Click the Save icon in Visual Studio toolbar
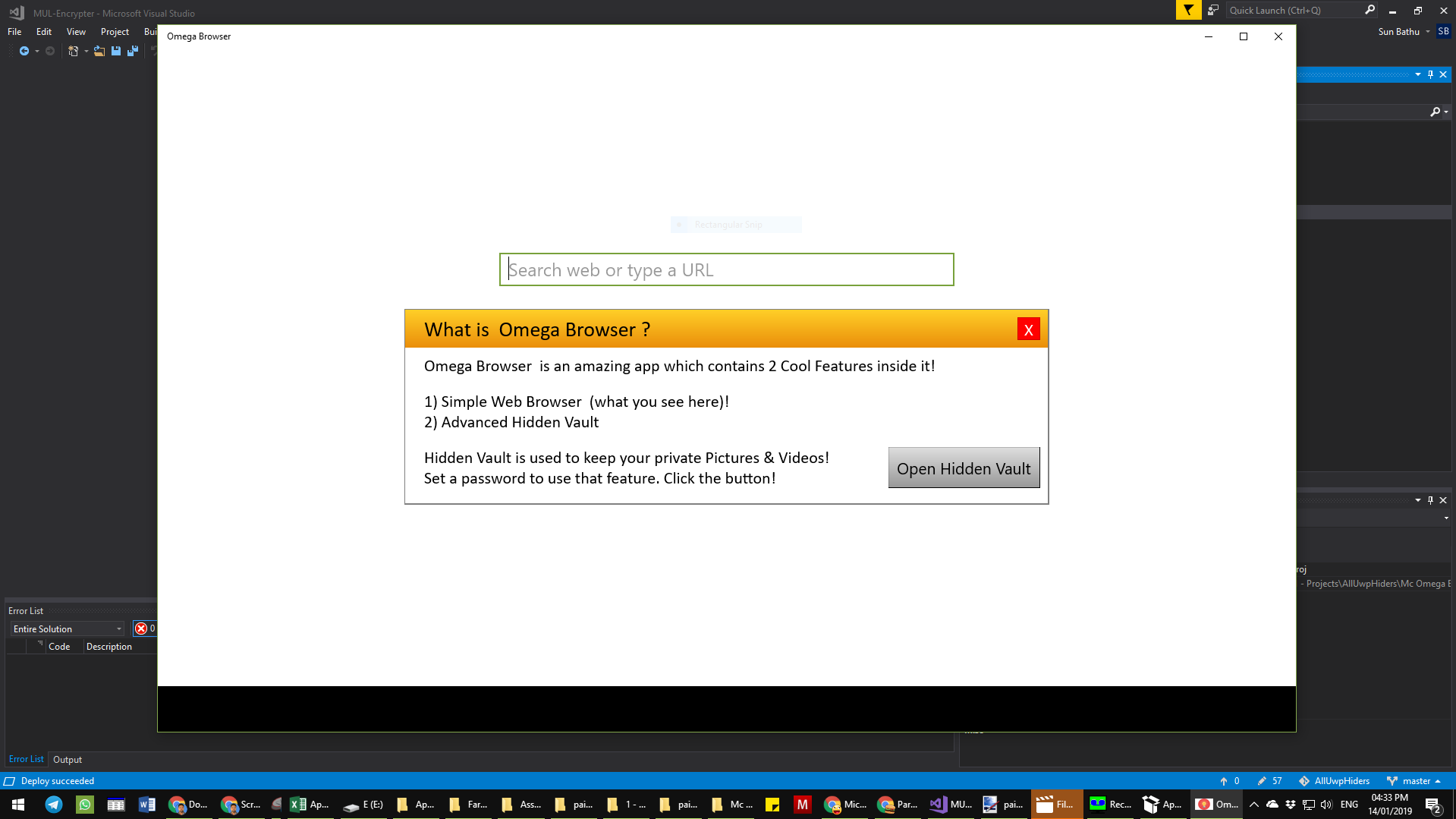 pos(116,51)
